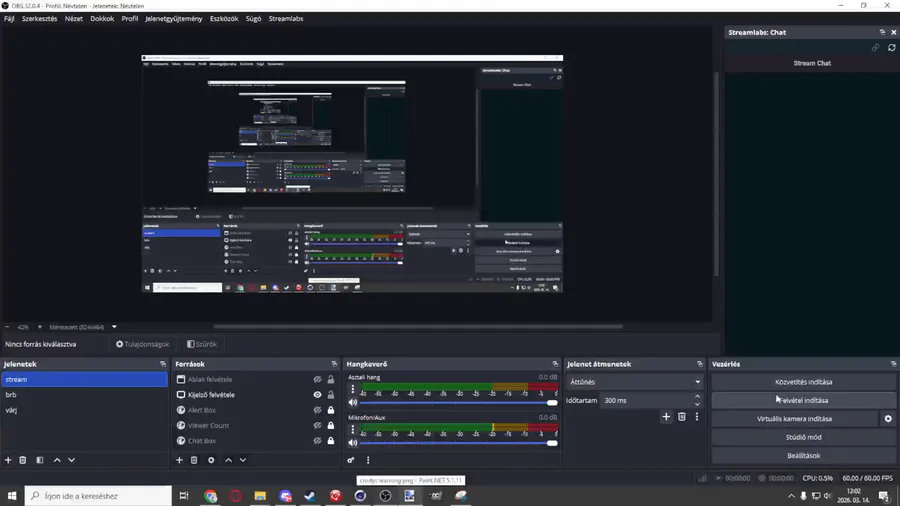This screenshot has height=506, width=900.
Task: Click Virtuális kamera indítása button
Action: (794, 419)
